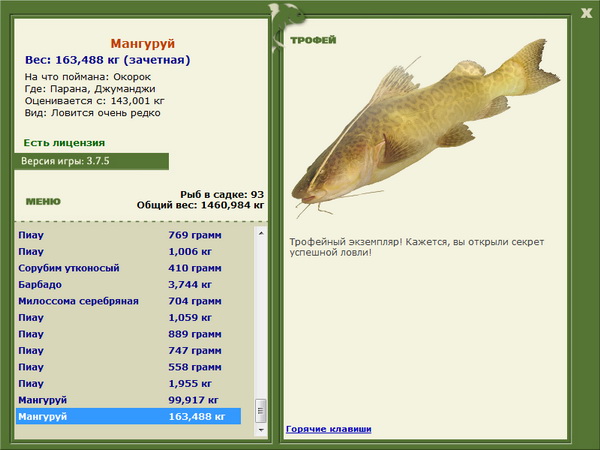Screen dimensions: 600x450
Task: Click the Вес: 163,488 кг (зачетная) line
Action: point(108,60)
